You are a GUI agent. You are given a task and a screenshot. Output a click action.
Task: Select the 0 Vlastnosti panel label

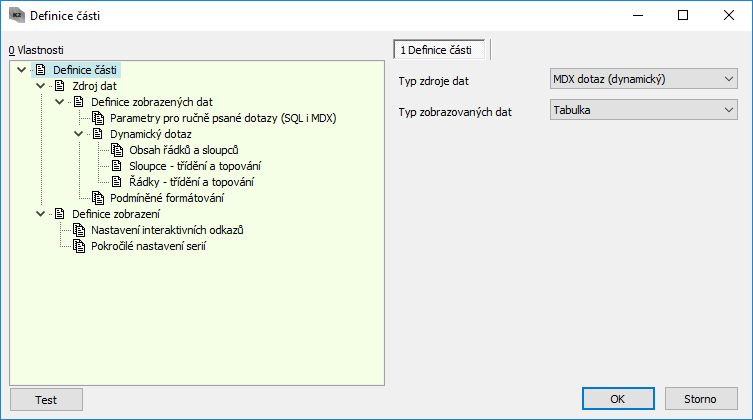point(36,50)
